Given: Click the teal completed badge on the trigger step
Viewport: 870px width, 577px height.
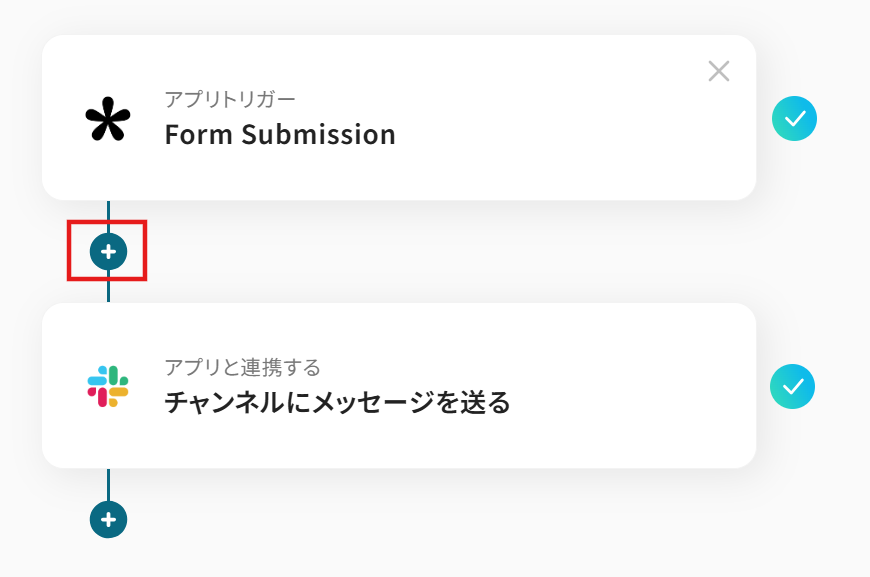Looking at the screenshot, I should tap(794, 118).
